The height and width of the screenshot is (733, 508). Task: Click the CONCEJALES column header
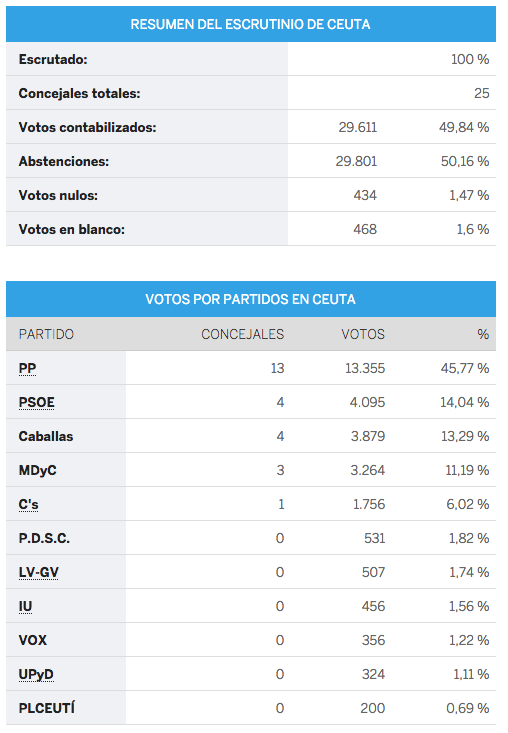[243, 334]
